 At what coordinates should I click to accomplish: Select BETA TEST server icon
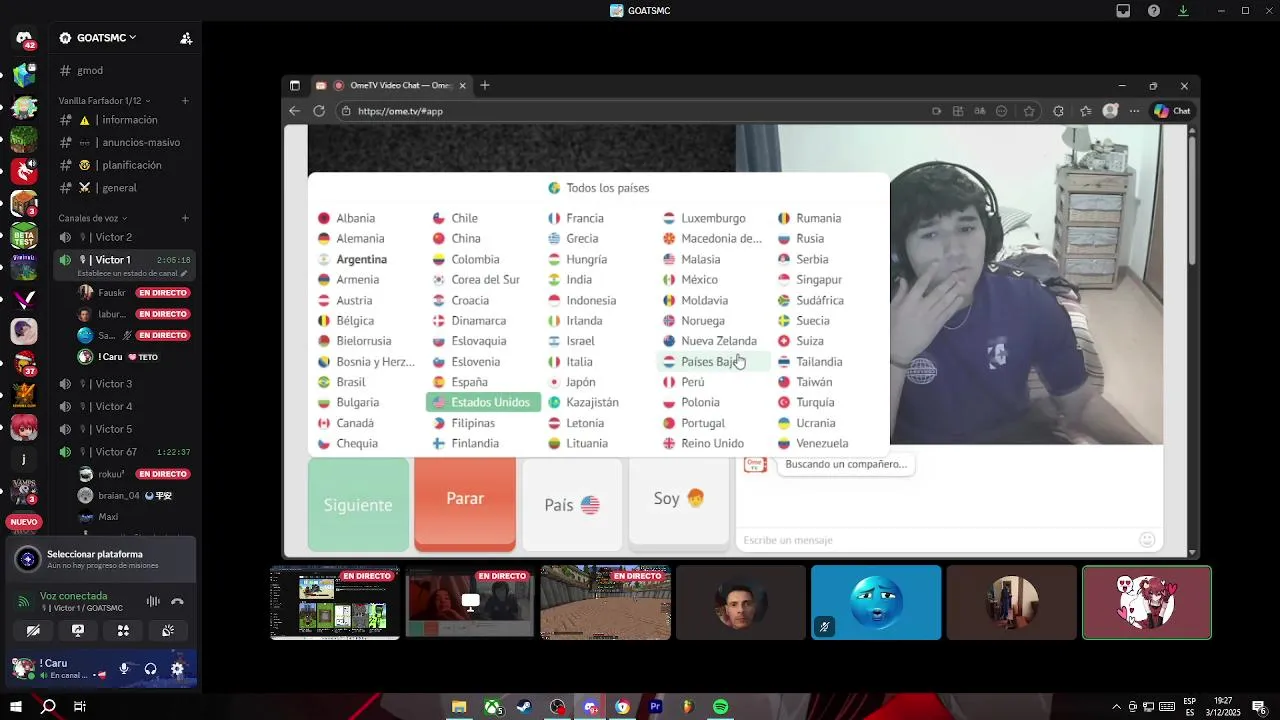(24, 236)
